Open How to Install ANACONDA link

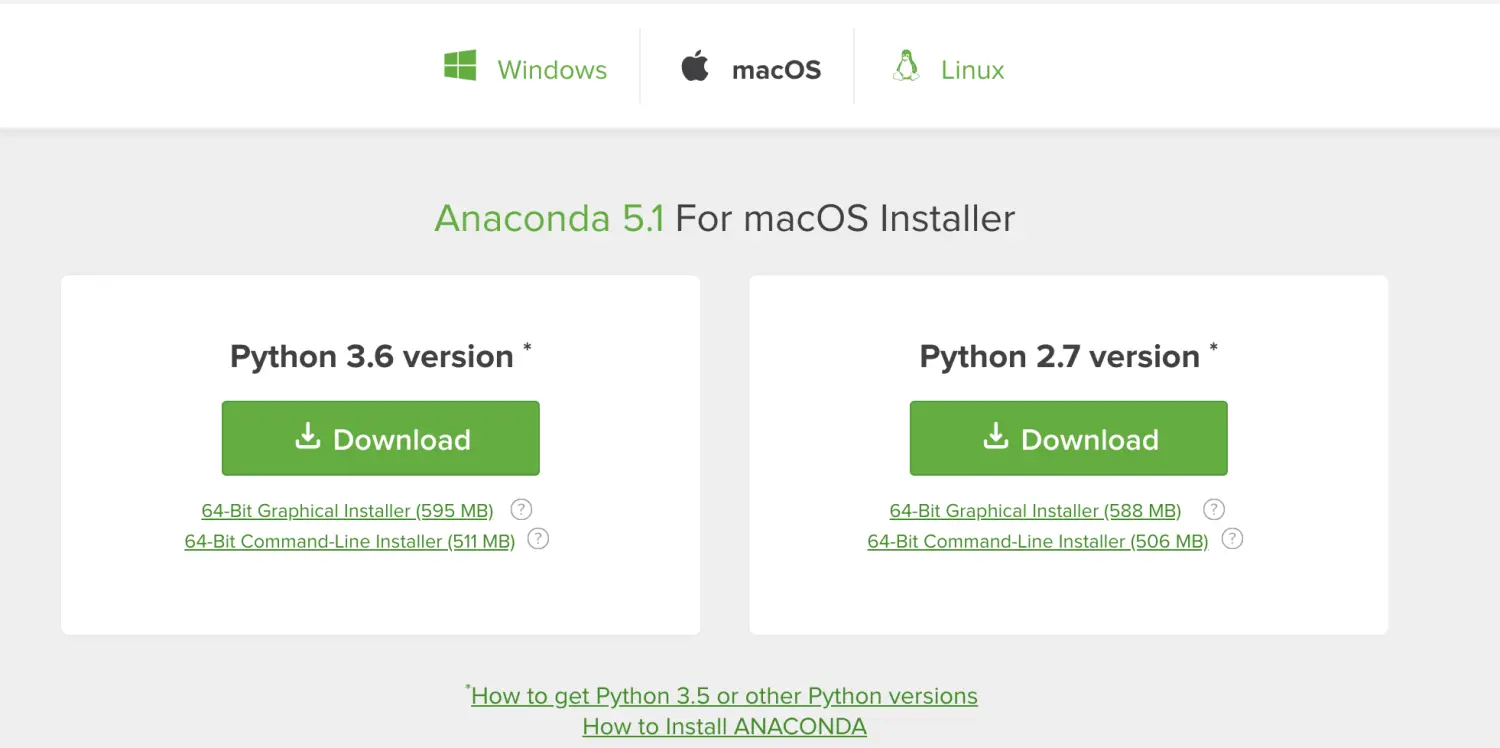[x=724, y=727]
